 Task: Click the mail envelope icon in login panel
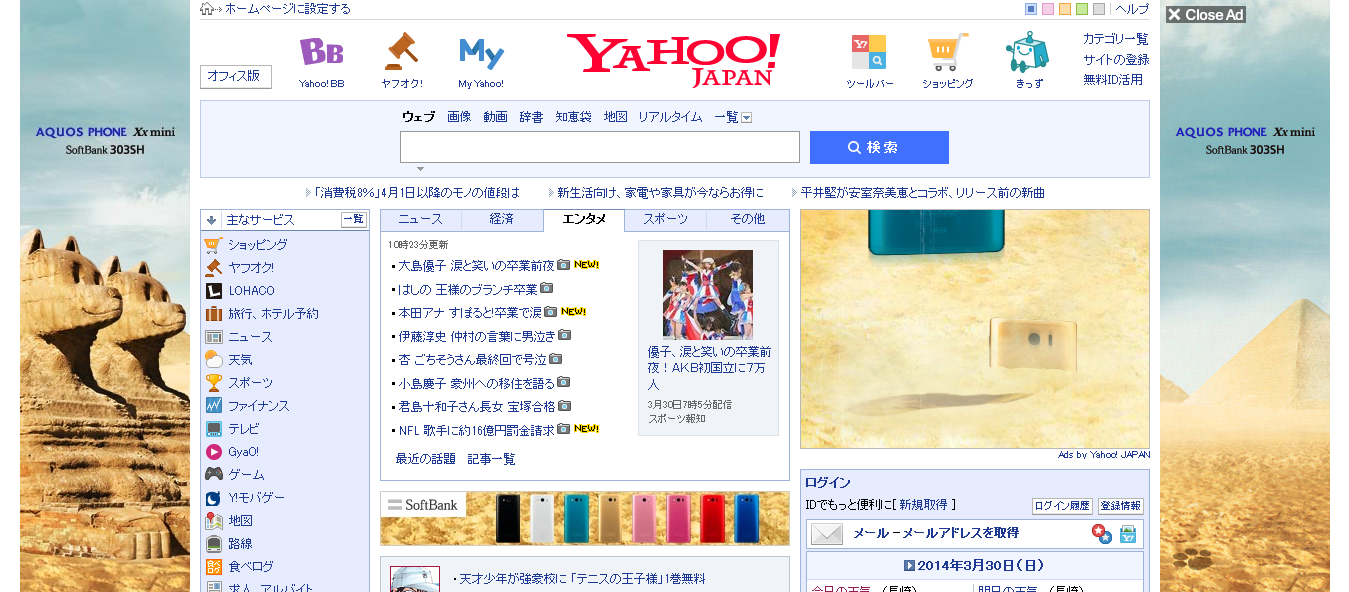tap(827, 534)
